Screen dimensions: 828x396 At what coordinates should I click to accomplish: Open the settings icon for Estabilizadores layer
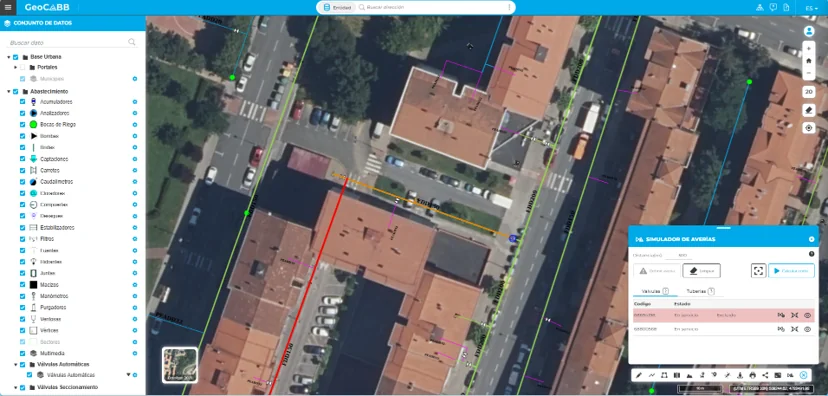click(135, 228)
